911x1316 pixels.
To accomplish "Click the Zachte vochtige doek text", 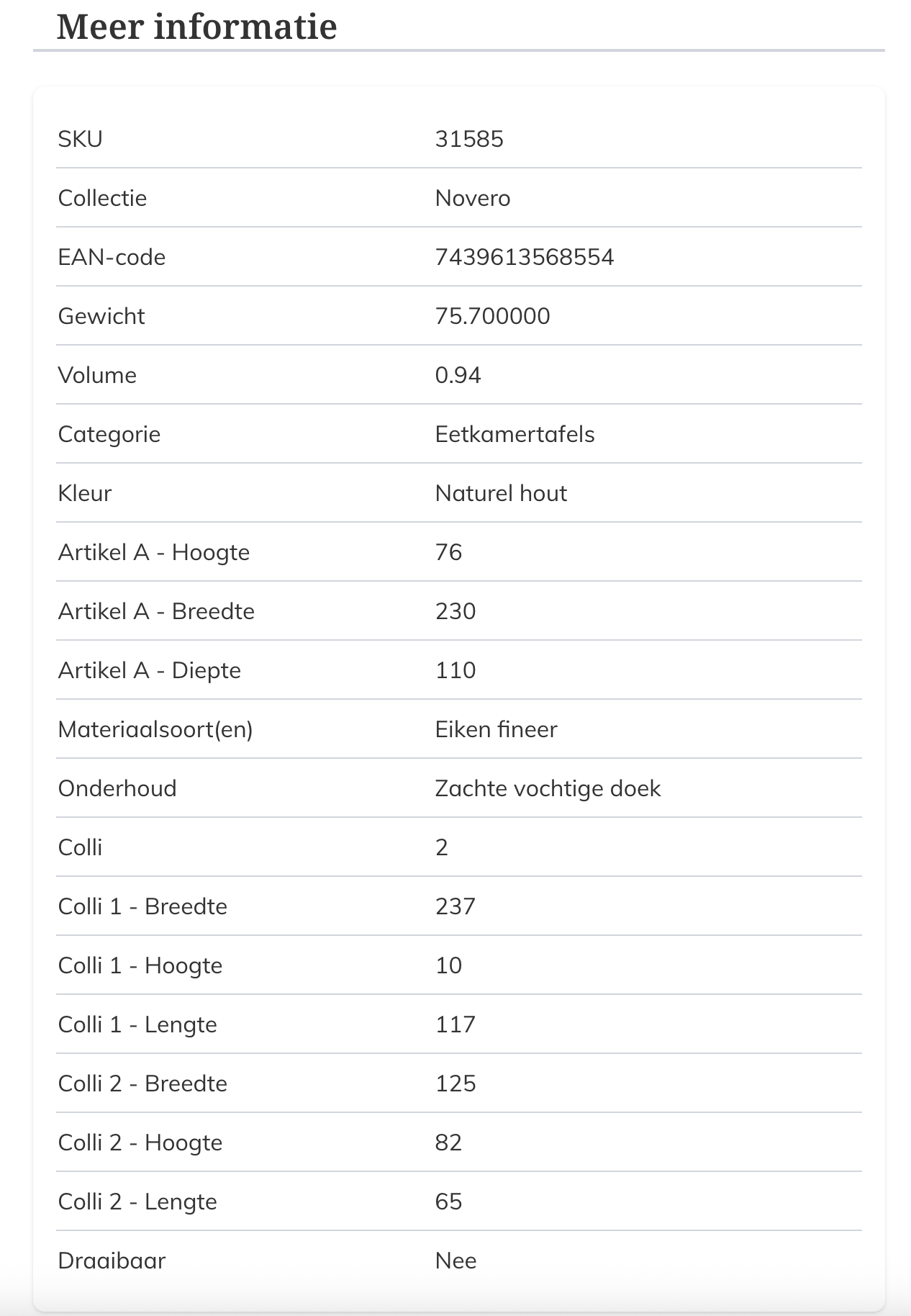I will [x=548, y=788].
